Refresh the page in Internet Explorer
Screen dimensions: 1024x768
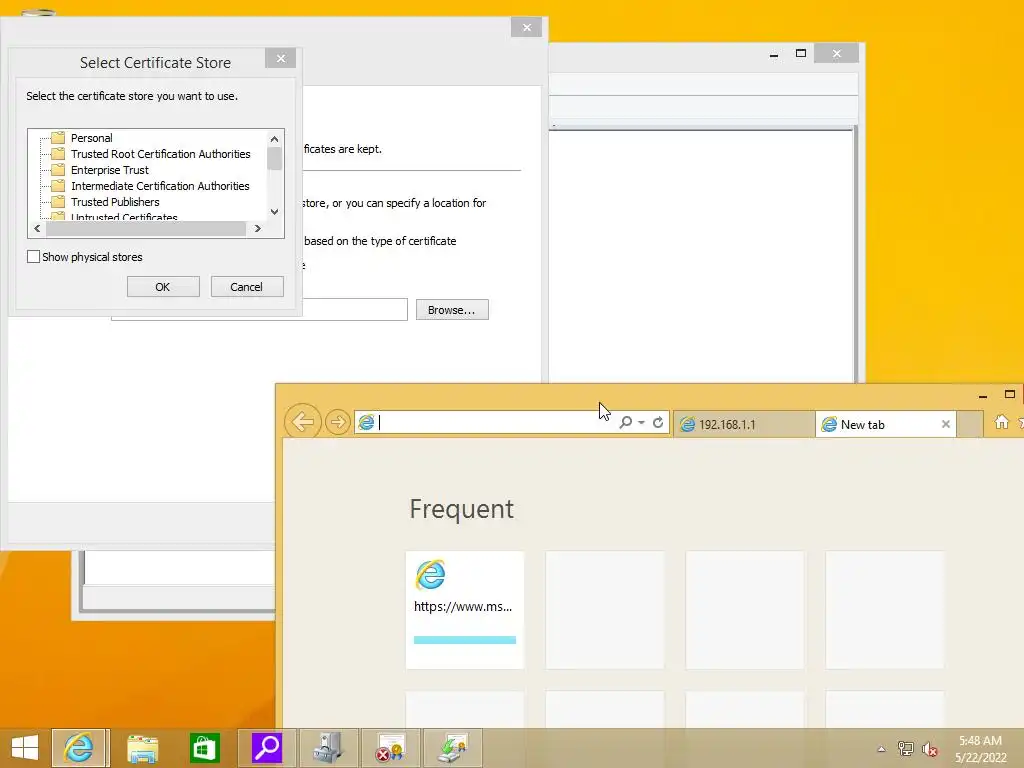[658, 423]
